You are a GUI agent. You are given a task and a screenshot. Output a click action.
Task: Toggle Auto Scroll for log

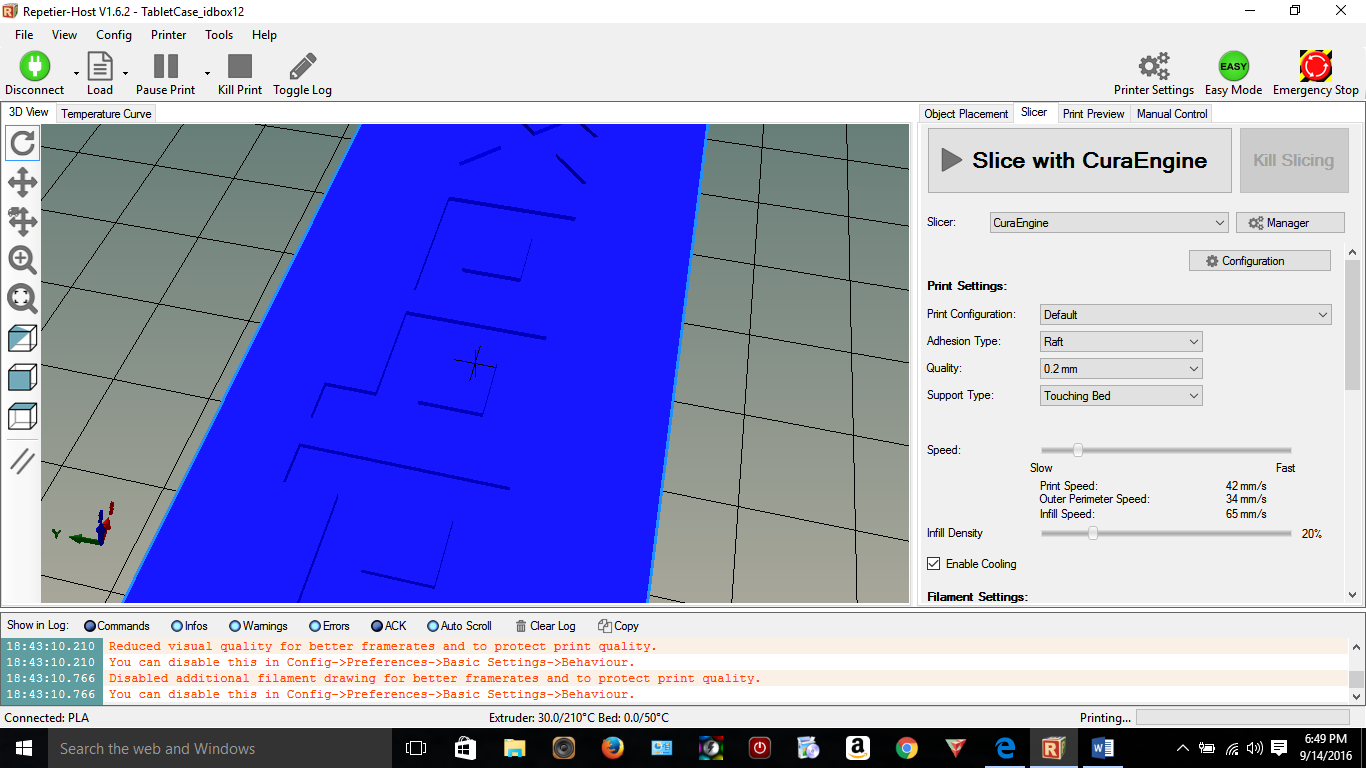point(459,626)
